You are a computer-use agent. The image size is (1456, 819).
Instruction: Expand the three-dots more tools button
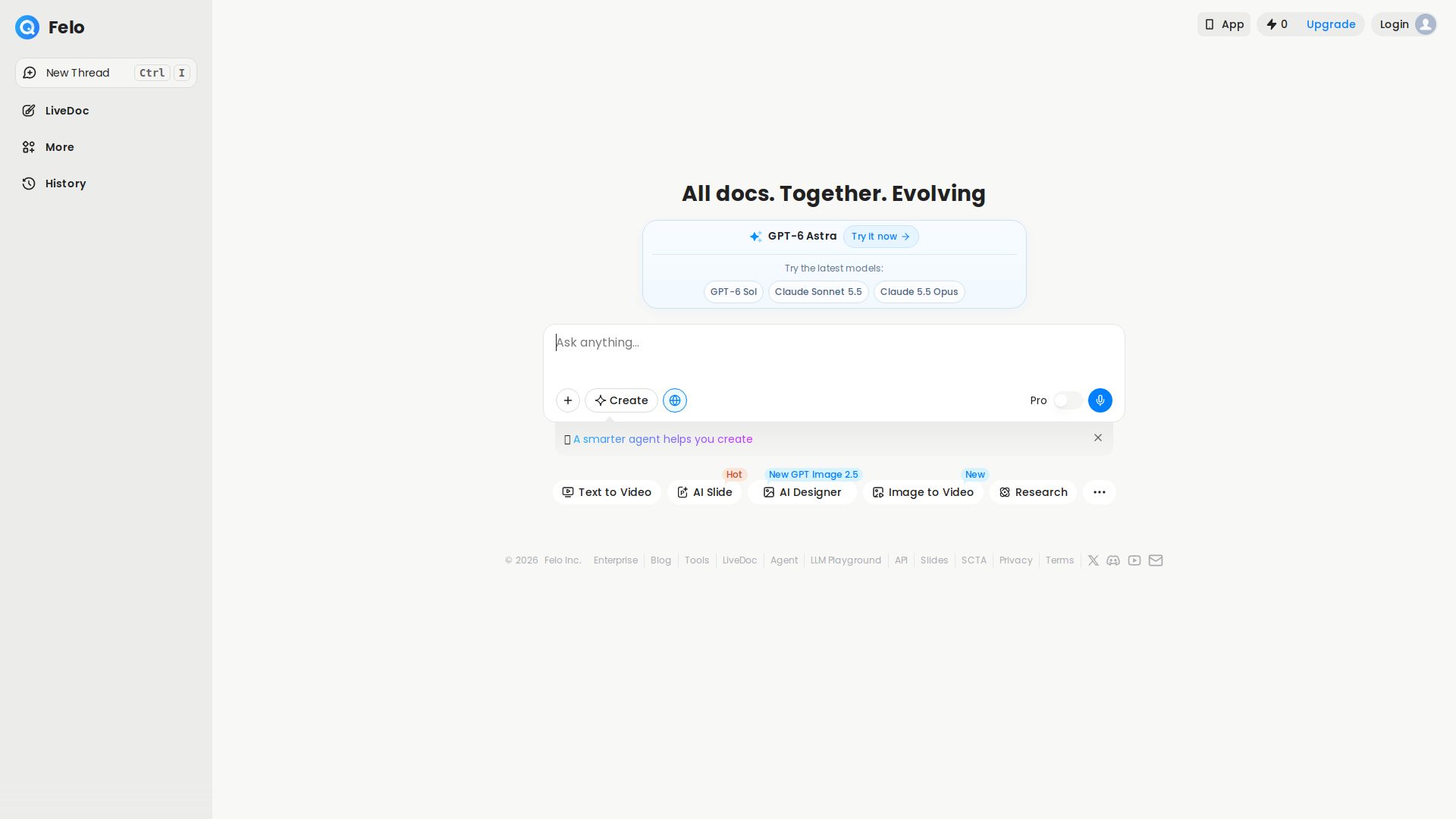click(x=1100, y=492)
